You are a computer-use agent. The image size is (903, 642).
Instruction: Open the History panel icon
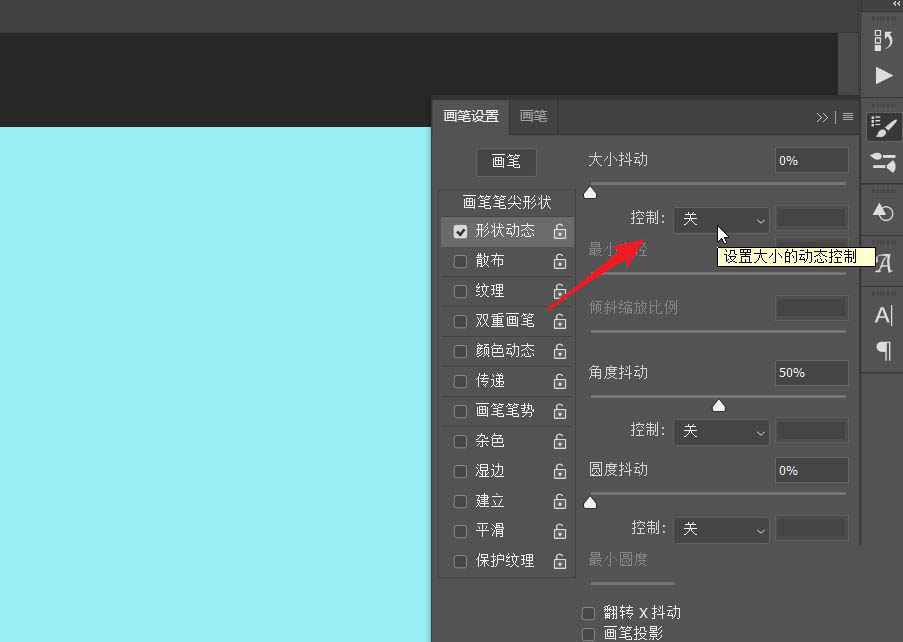click(883, 40)
